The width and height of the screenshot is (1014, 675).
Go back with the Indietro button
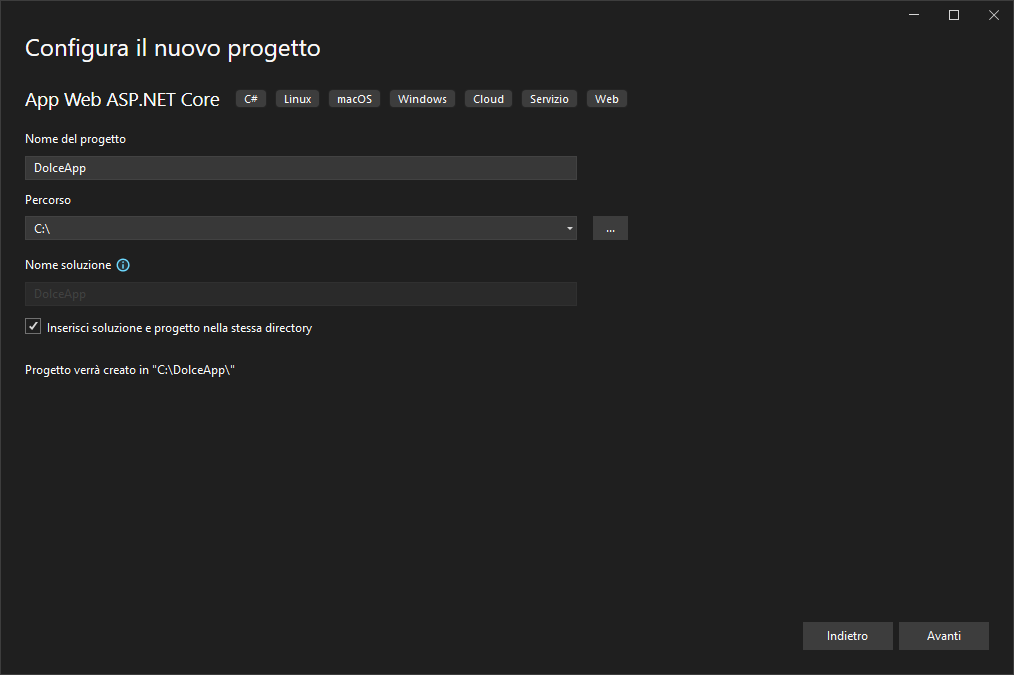[847, 636]
